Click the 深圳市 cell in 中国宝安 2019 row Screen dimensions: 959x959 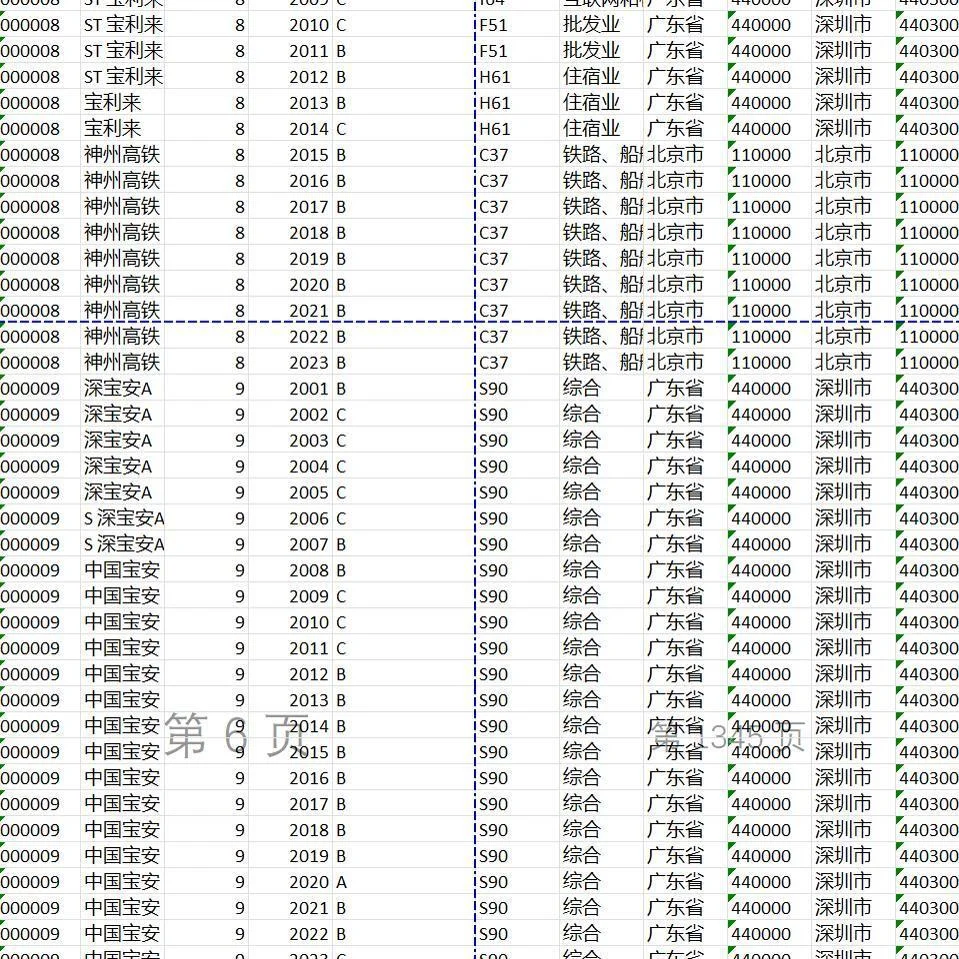(854, 856)
